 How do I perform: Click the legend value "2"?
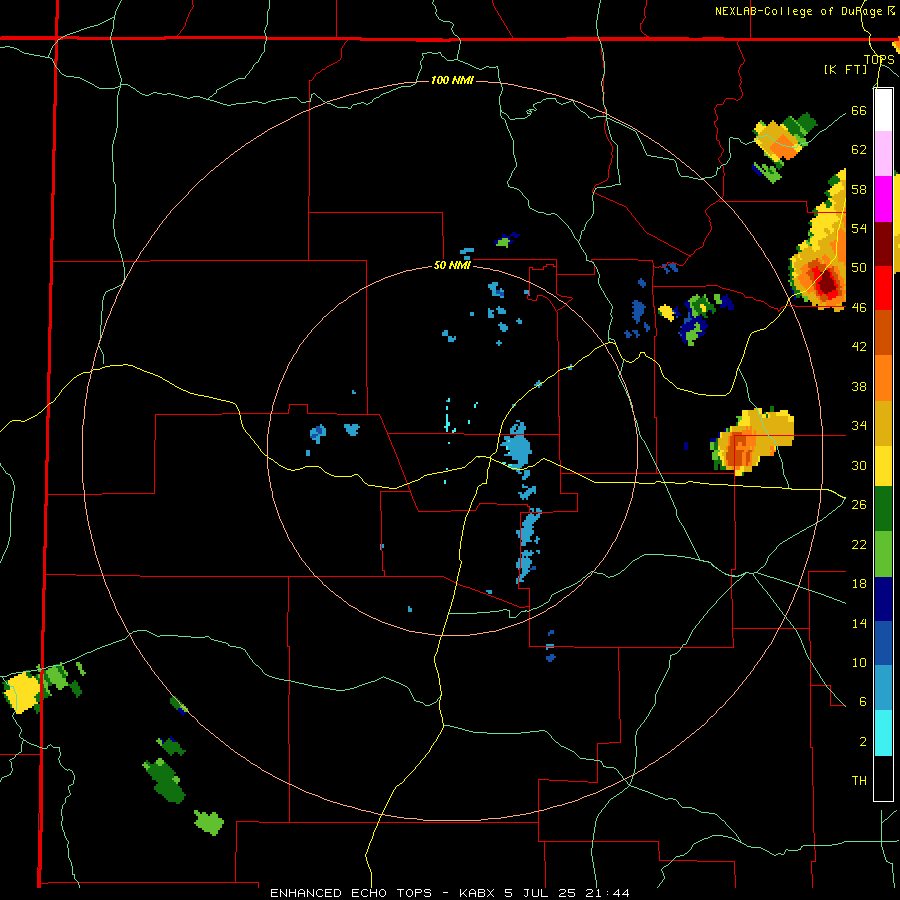(863, 742)
